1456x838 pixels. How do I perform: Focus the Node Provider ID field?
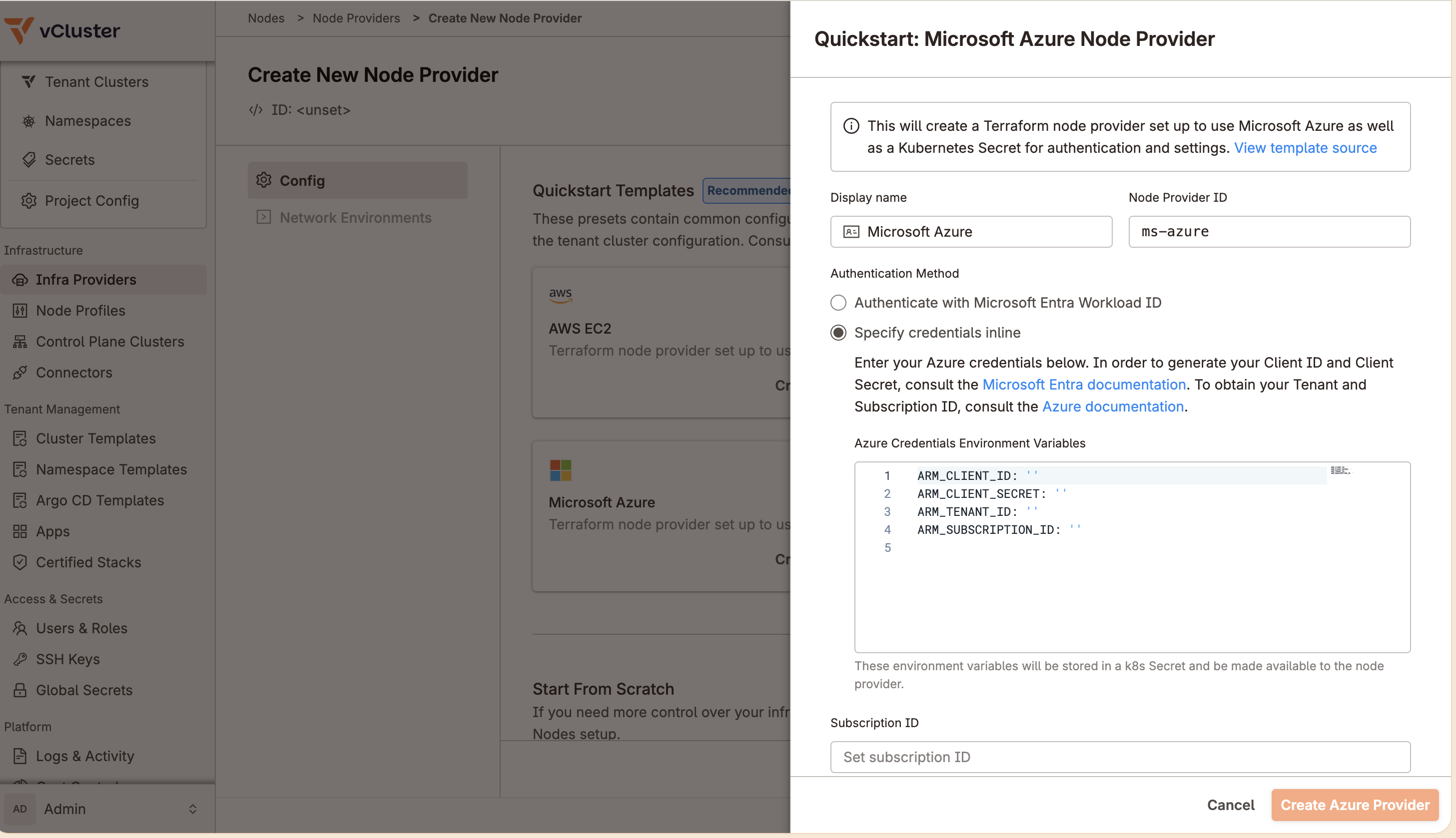pyautogui.click(x=1270, y=231)
